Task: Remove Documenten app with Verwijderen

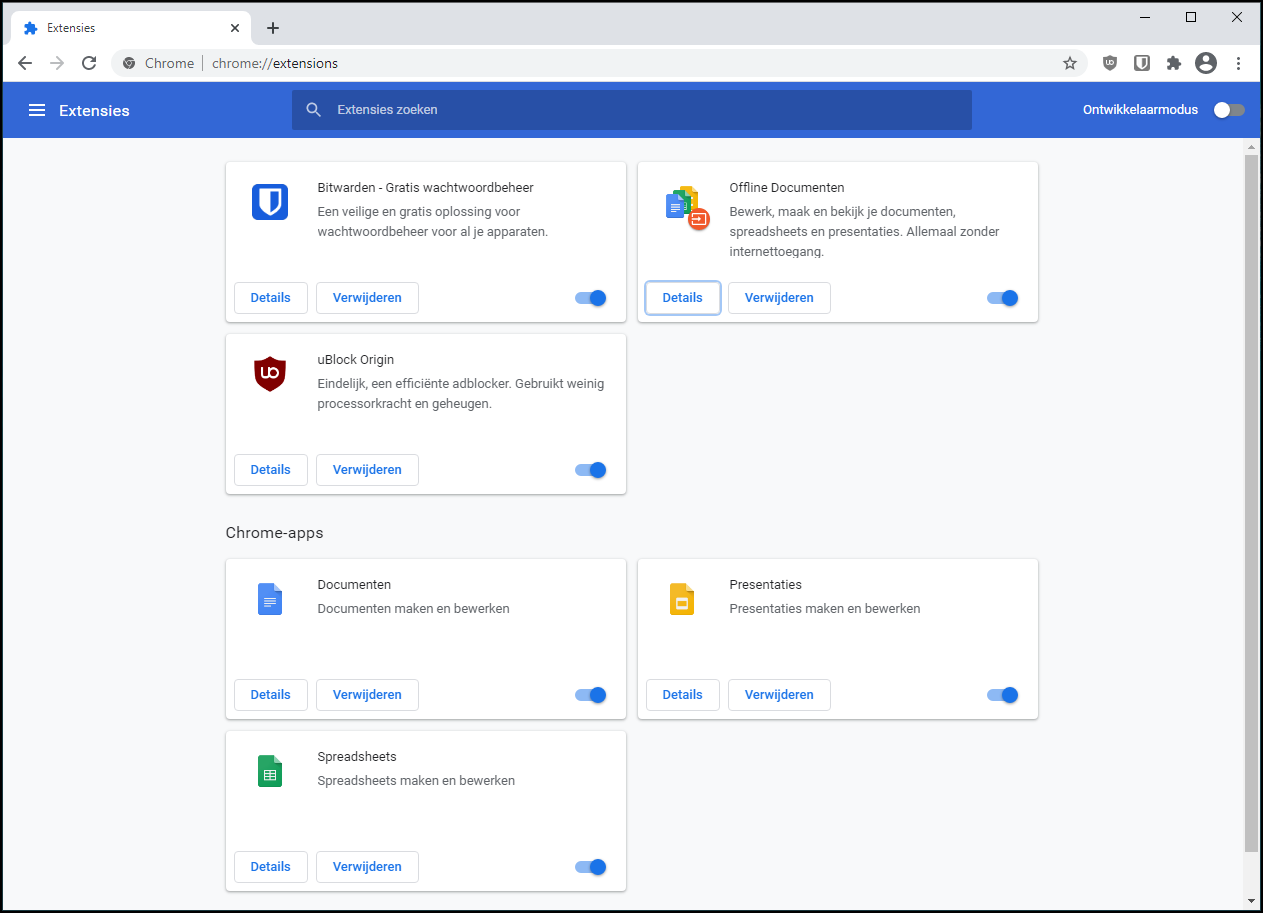Action: coord(367,695)
